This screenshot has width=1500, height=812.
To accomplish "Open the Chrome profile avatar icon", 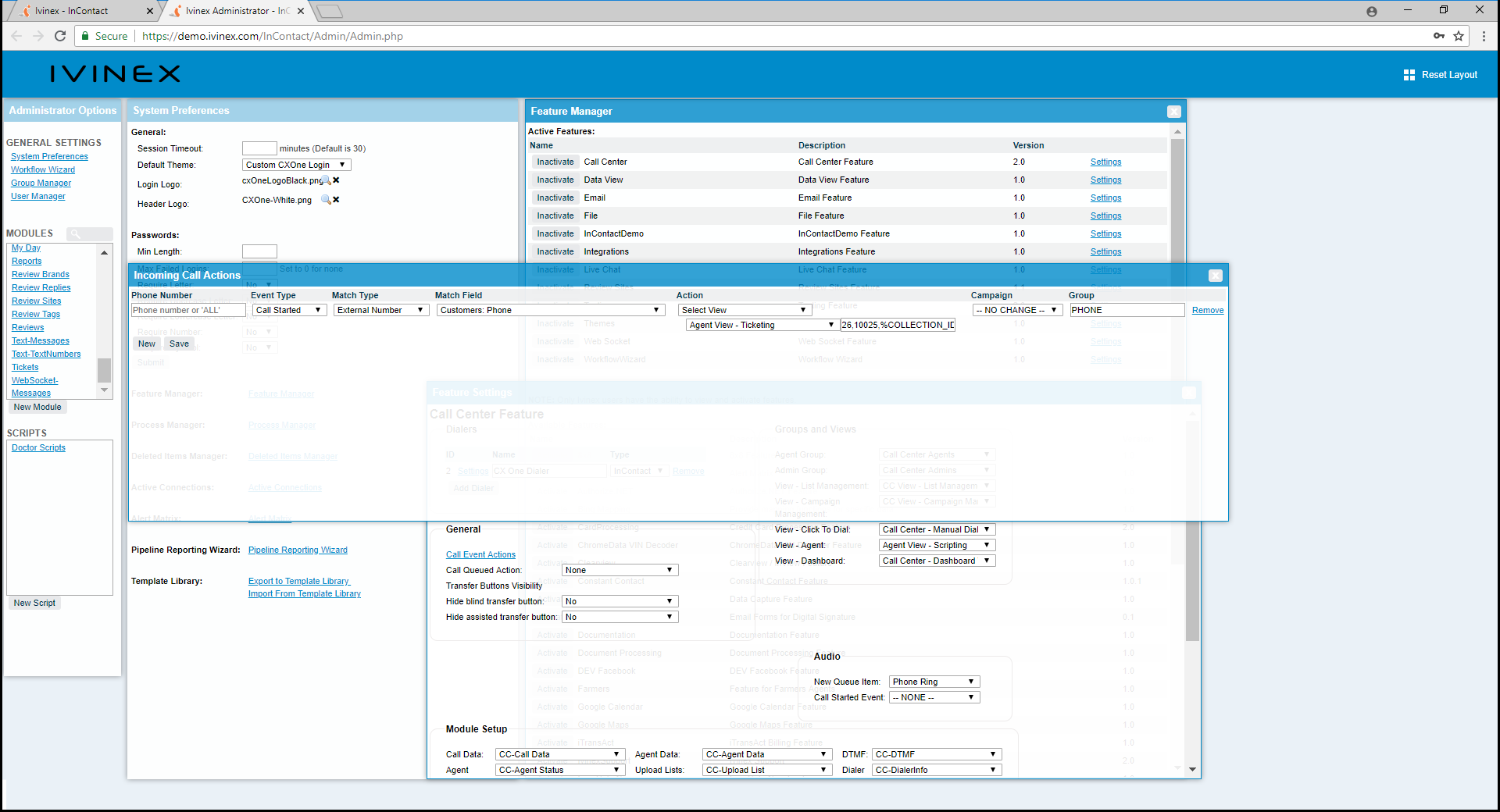I will [x=1372, y=11].
